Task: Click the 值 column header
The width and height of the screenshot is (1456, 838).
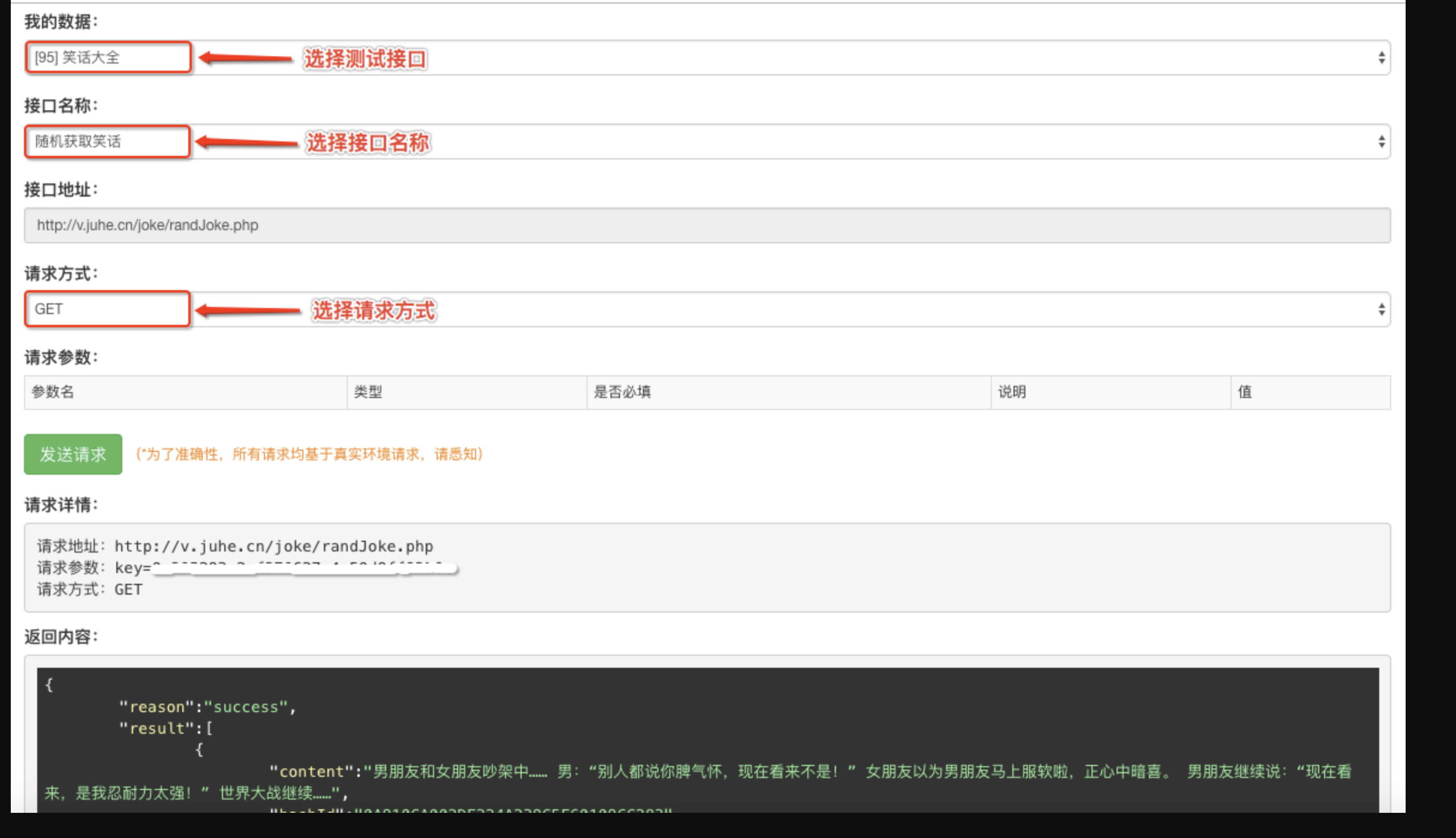Action: coord(1245,392)
